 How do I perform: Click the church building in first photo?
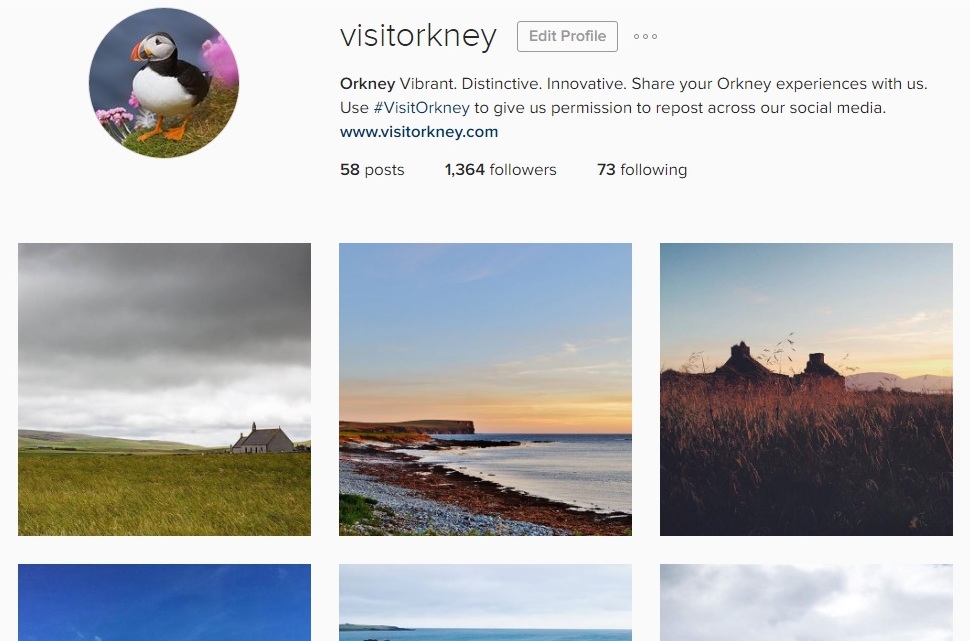coord(263,439)
